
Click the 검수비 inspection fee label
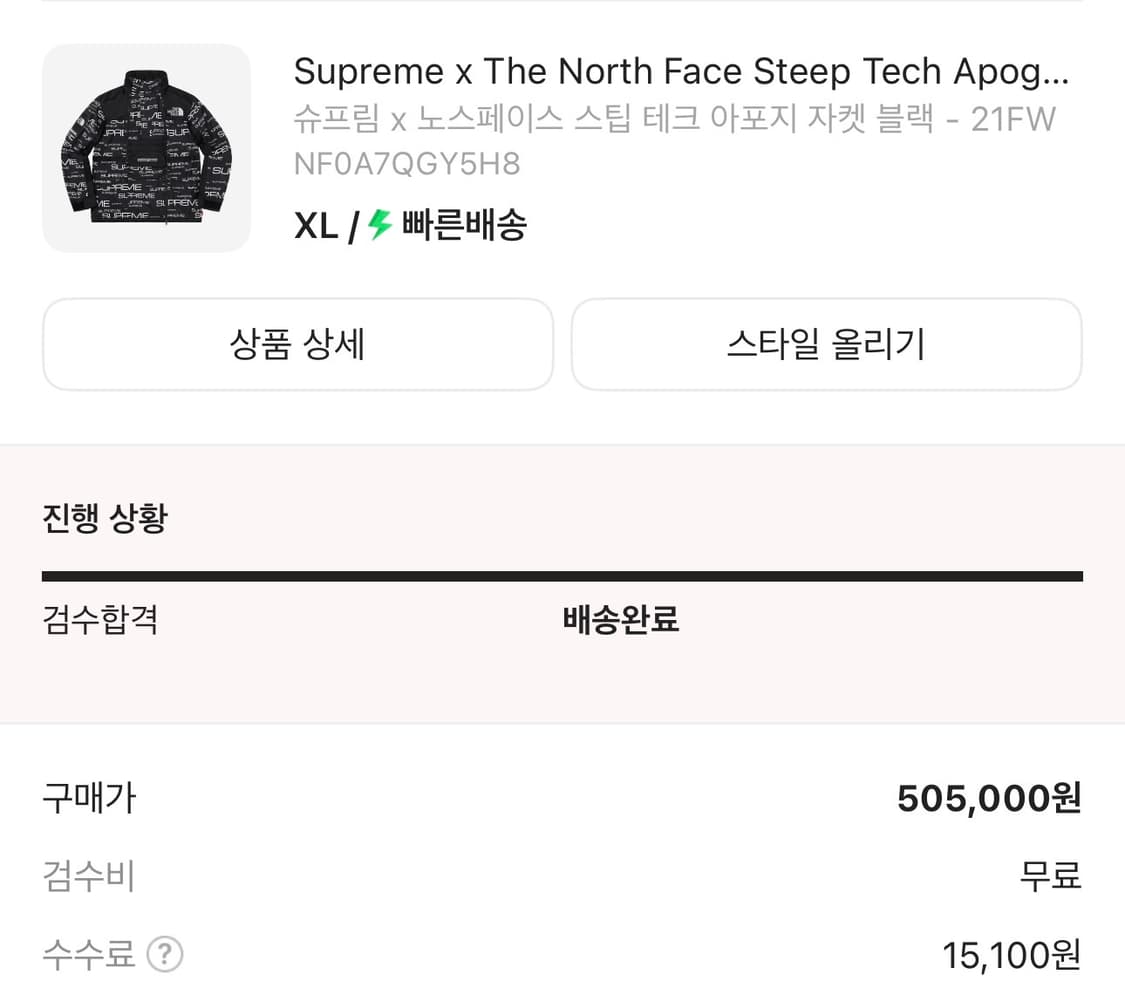pyautogui.click(x=88, y=876)
